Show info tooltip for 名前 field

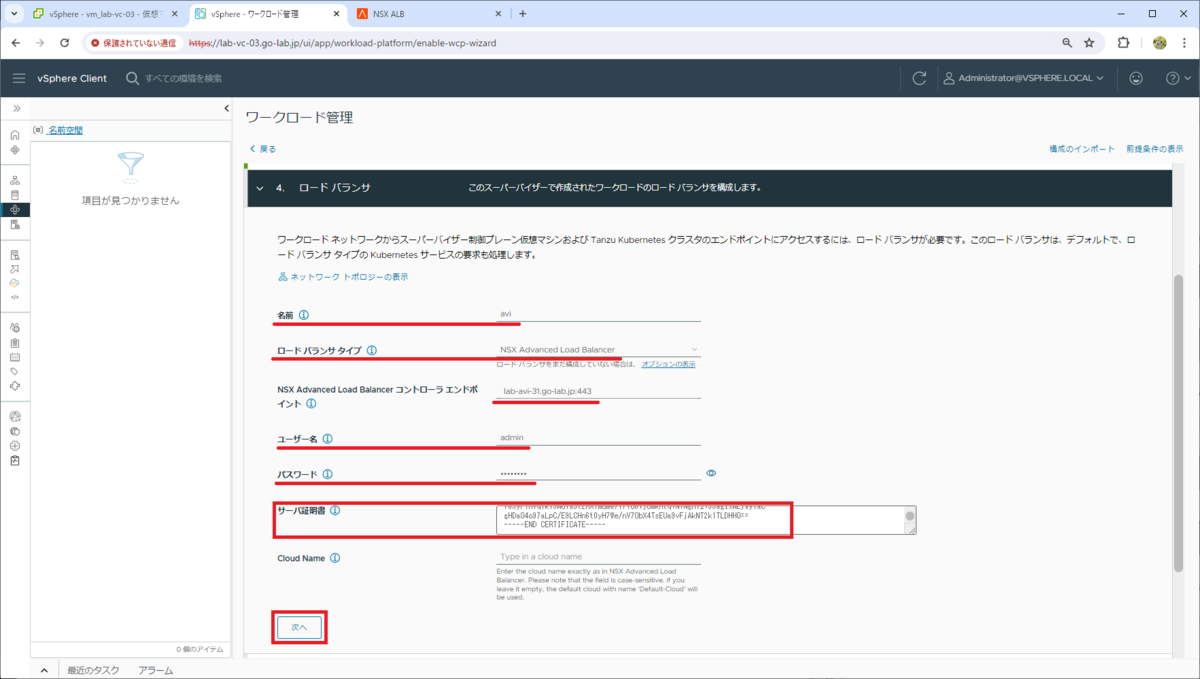click(x=304, y=315)
